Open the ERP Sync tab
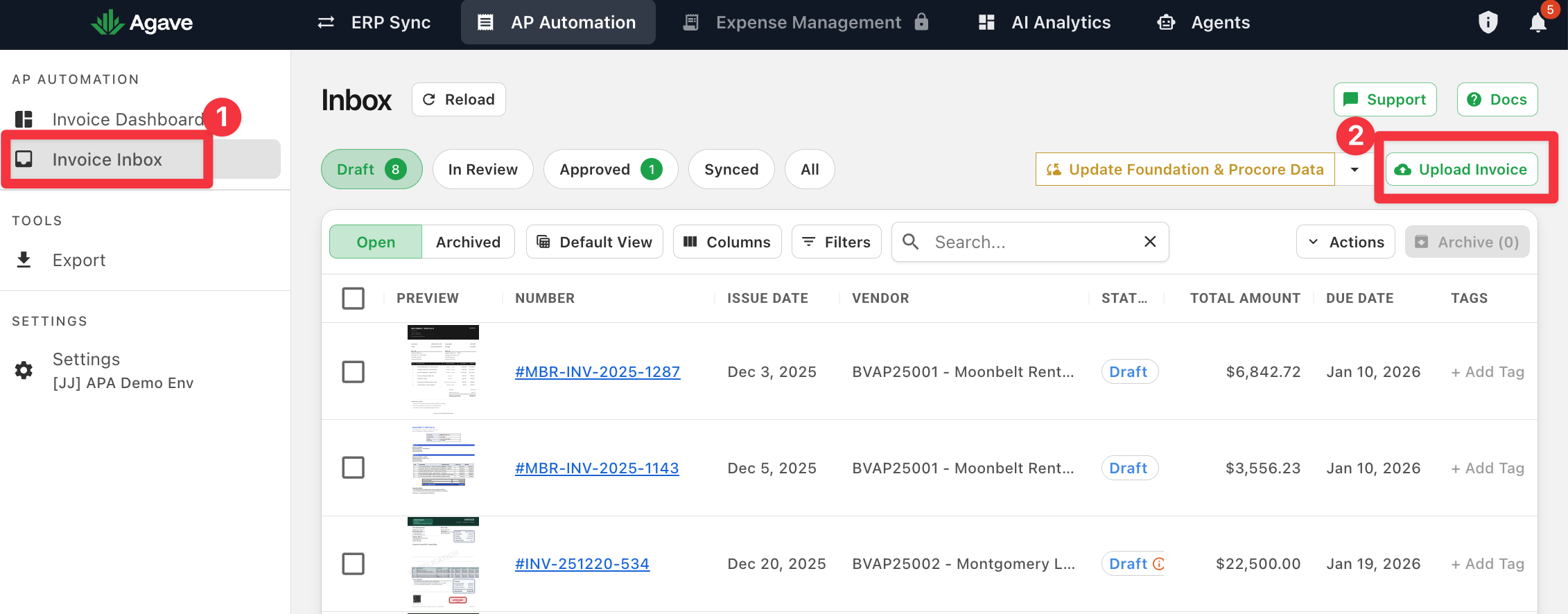Viewport: 1568px width, 614px height. pos(374,22)
